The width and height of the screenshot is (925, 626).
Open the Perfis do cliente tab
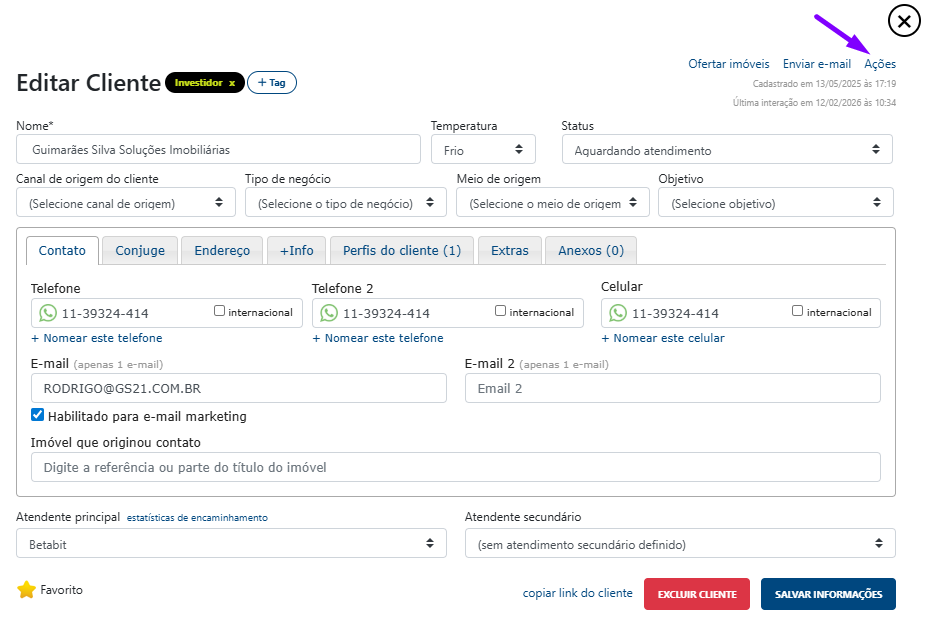click(x=402, y=250)
